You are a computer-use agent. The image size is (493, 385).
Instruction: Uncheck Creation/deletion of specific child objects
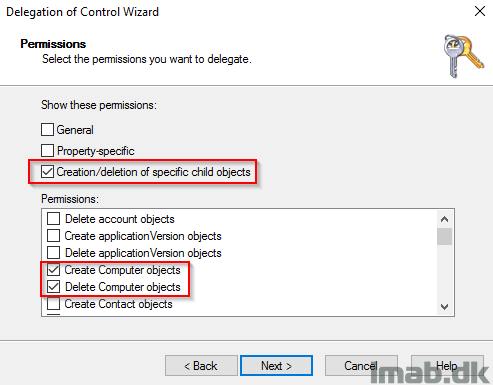[47, 172]
